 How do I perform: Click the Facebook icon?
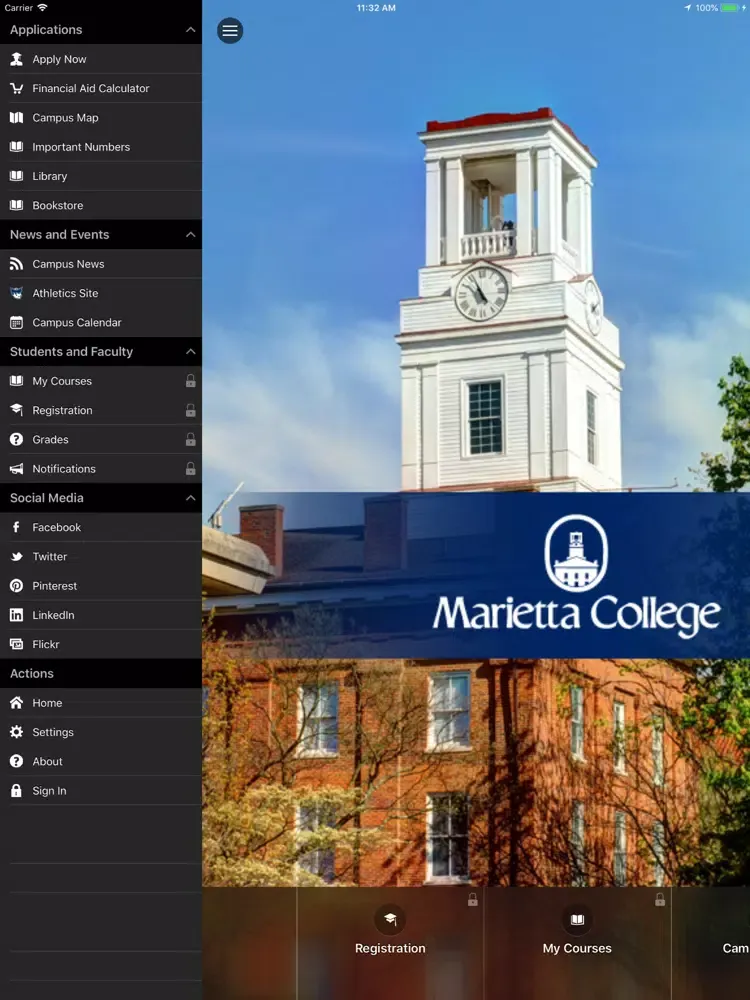tap(17, 527)
